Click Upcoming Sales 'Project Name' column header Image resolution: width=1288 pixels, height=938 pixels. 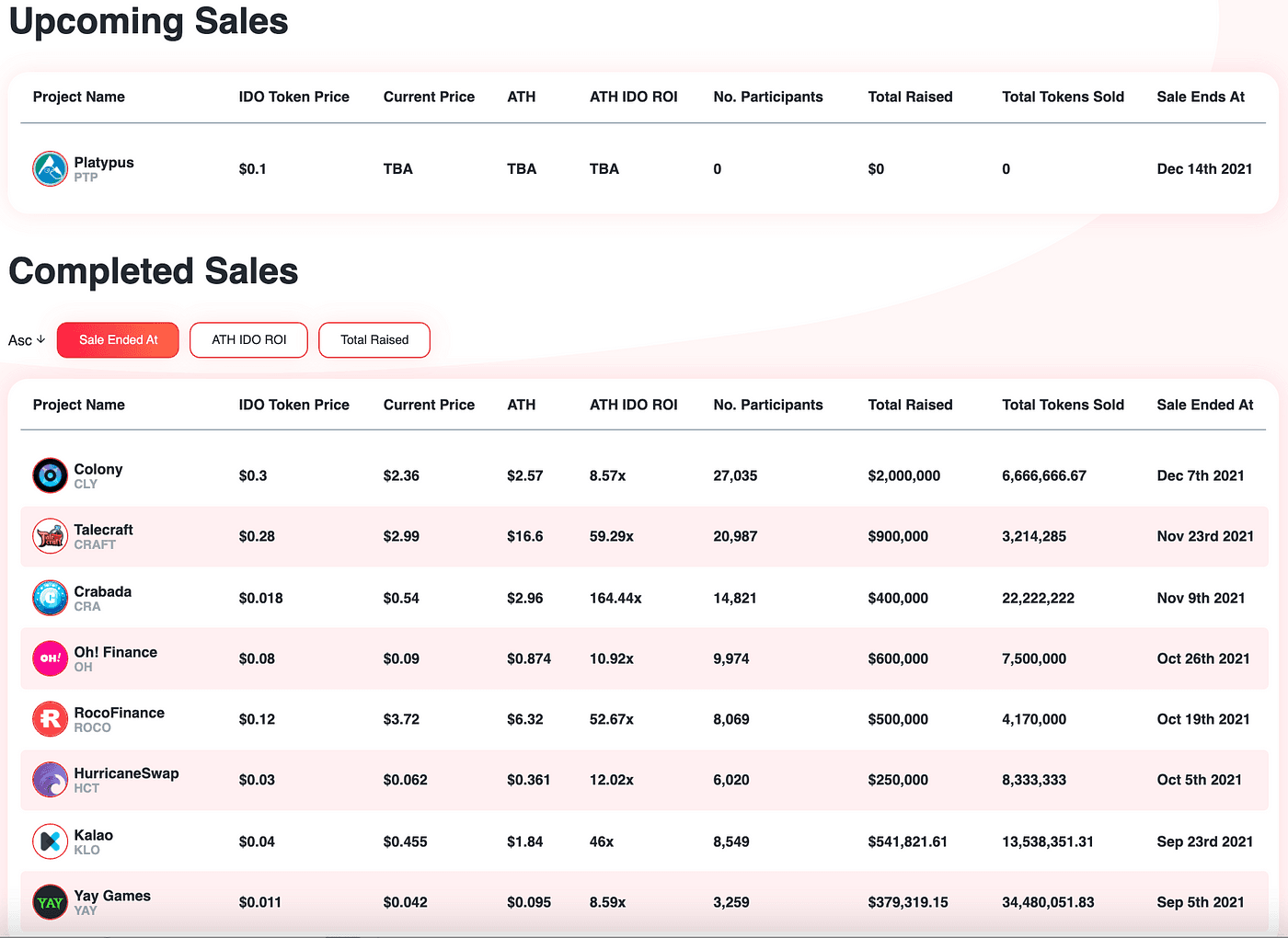tap(79, 97)
